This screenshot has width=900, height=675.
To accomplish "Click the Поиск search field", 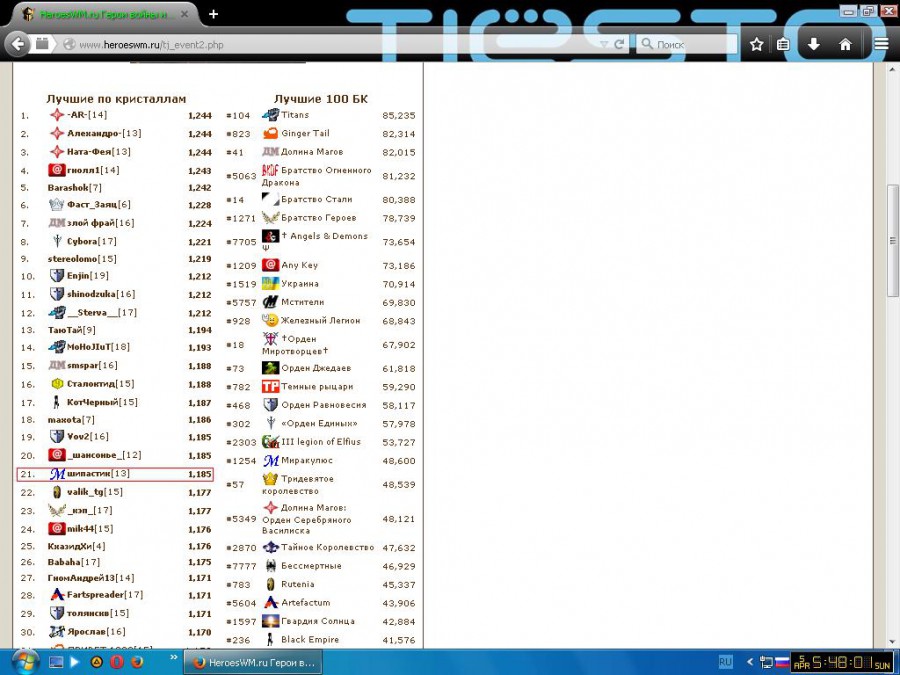I will pos(686,44).
